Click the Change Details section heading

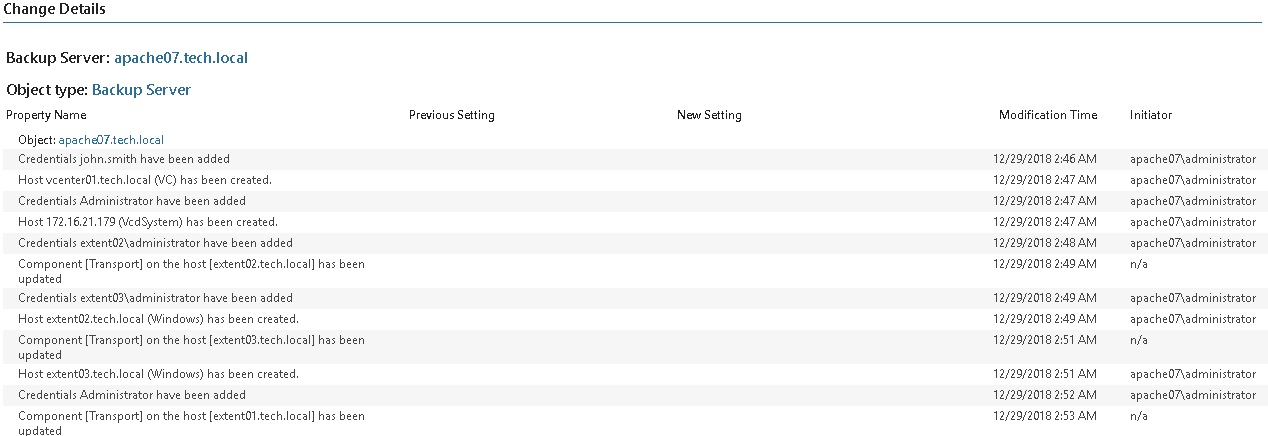coord(55,9)
